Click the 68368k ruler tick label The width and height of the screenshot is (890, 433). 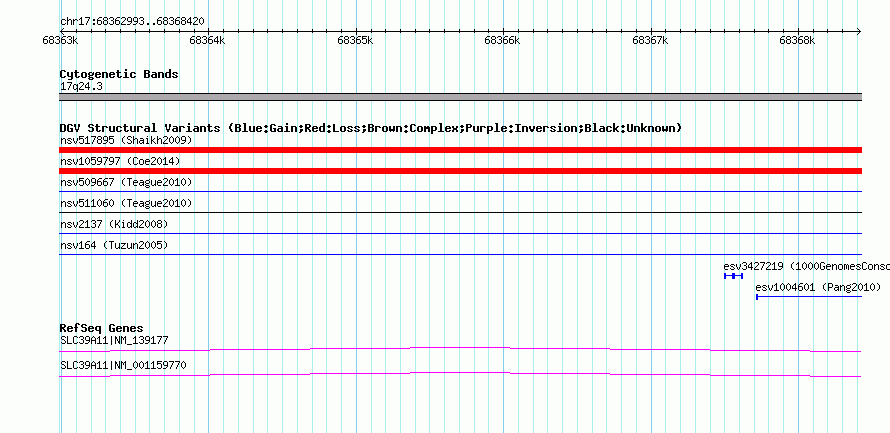coord(797,41)
